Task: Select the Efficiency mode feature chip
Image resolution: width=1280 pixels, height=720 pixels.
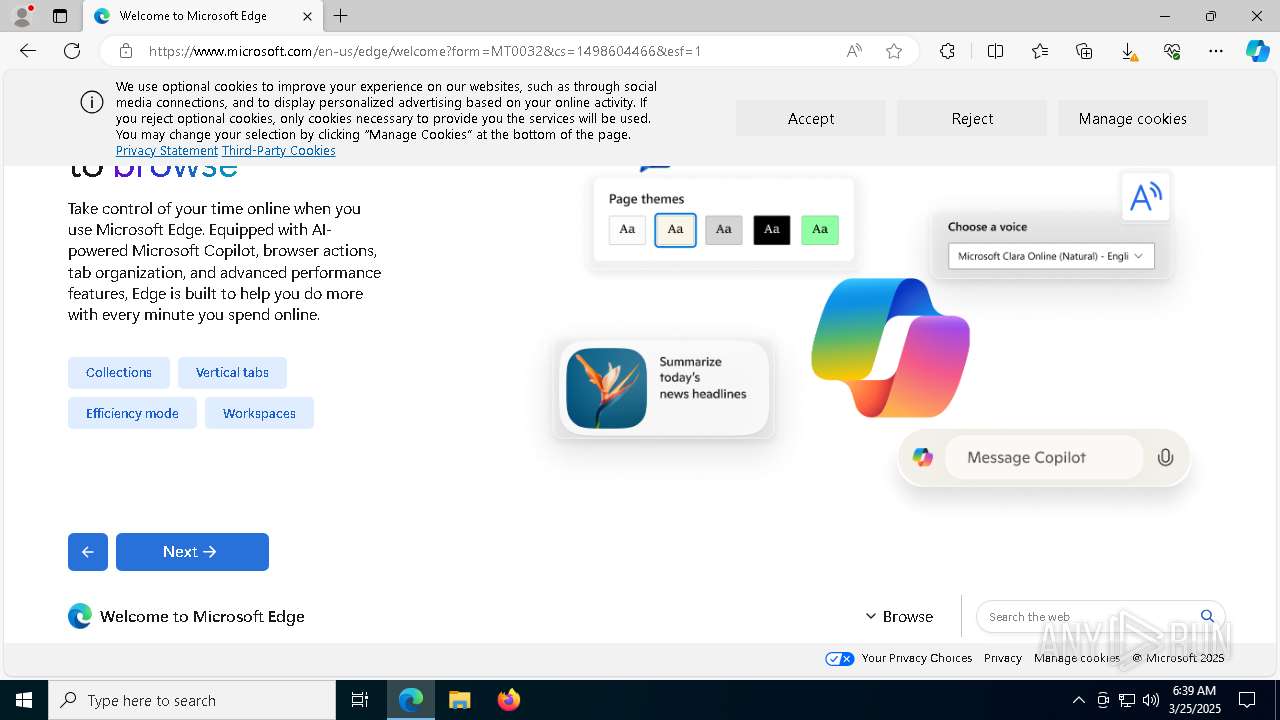Action: pyautogui.click(x=132, y=413)
